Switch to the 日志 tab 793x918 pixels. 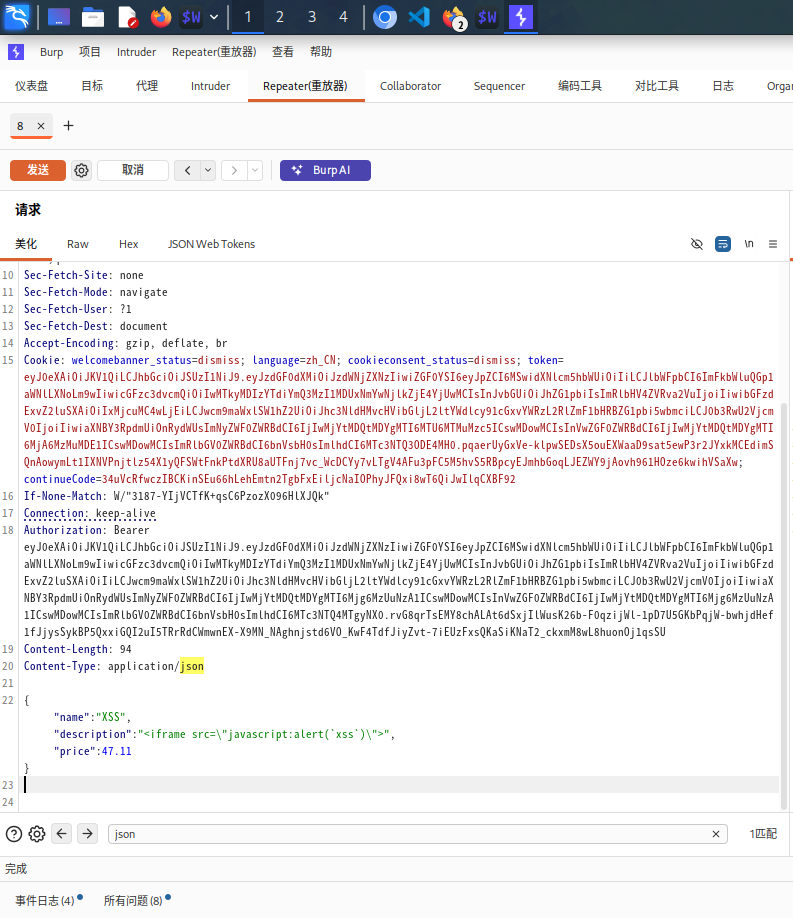tap(723, 86)
